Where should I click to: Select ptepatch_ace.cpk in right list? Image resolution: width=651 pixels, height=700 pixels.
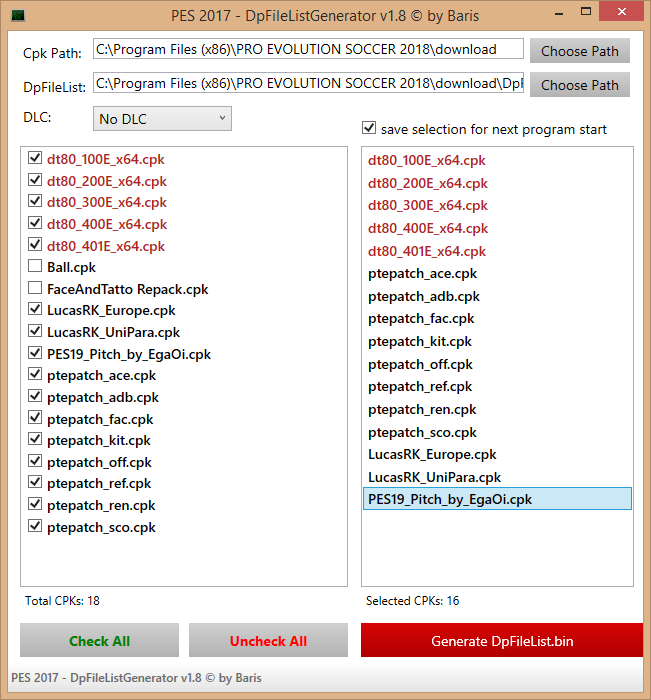497,273
